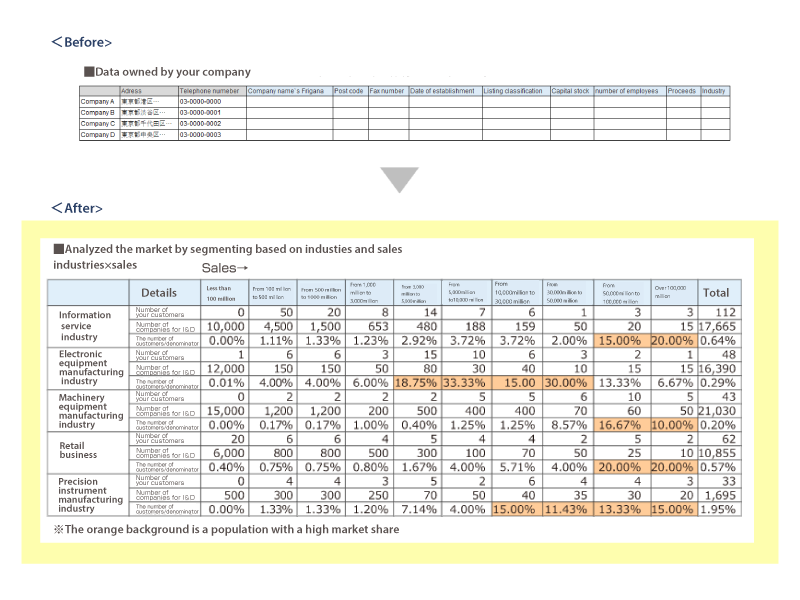Select the orange 33.33% highlighted cell
Screen dimensions: 800x600
pyautogui.click(x=466, y=381)
